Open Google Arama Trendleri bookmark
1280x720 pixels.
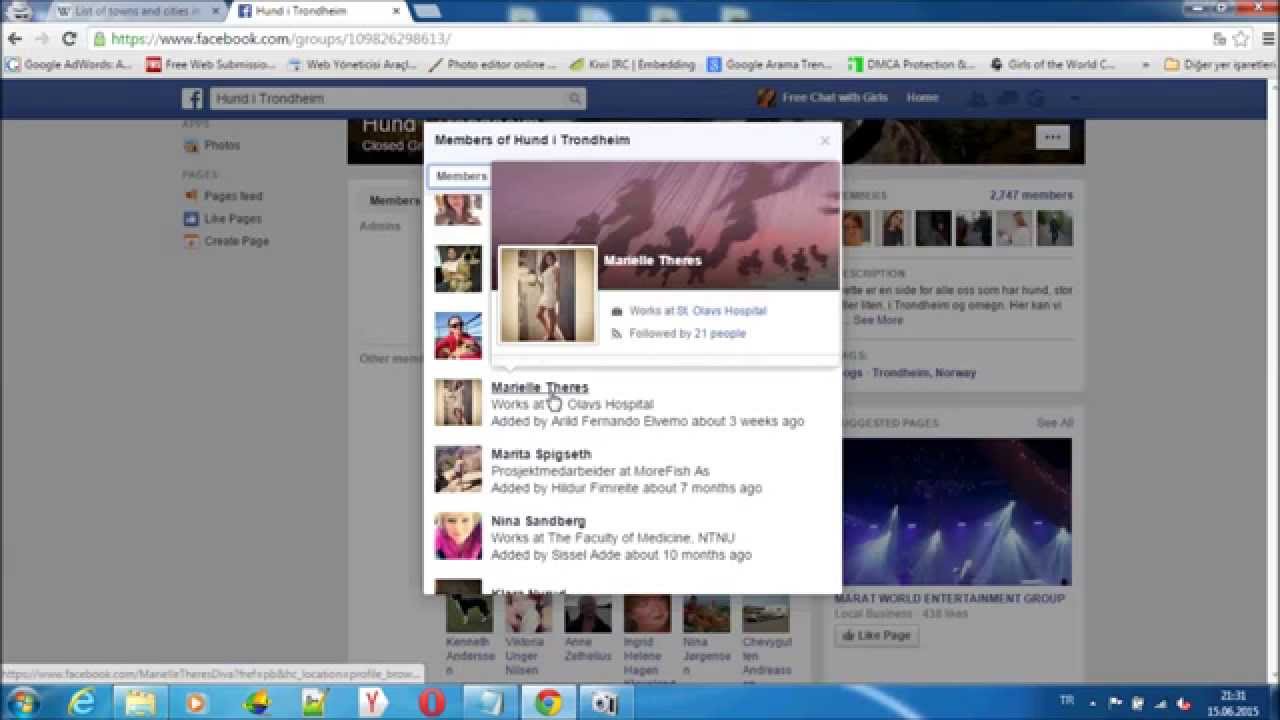(x=770, y=65)
